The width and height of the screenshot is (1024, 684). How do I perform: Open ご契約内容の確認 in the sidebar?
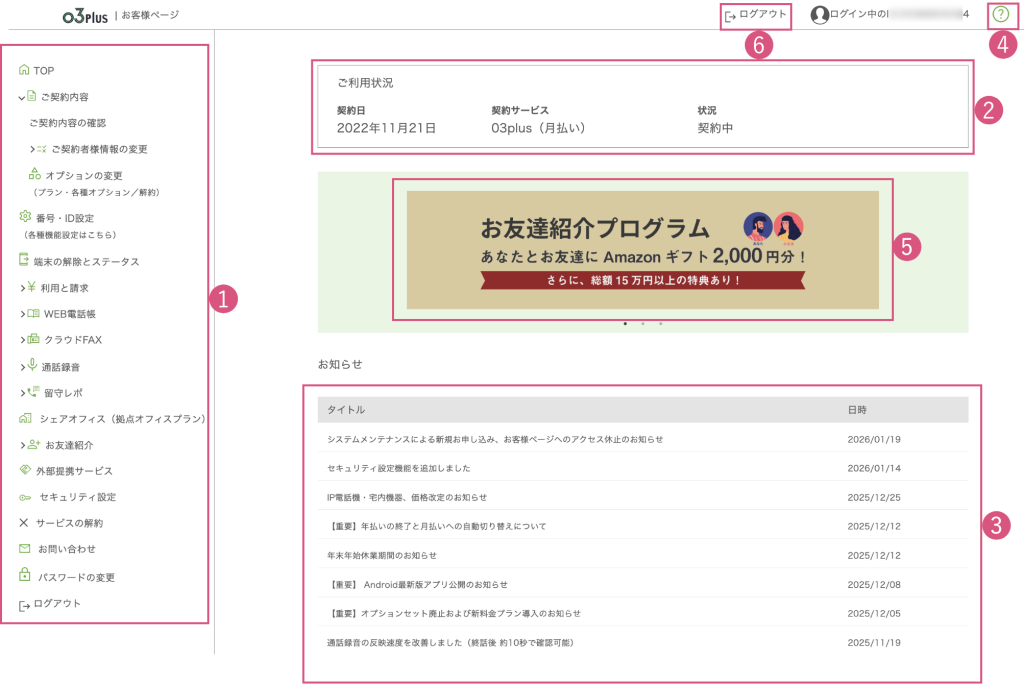(x=68, y=123)
